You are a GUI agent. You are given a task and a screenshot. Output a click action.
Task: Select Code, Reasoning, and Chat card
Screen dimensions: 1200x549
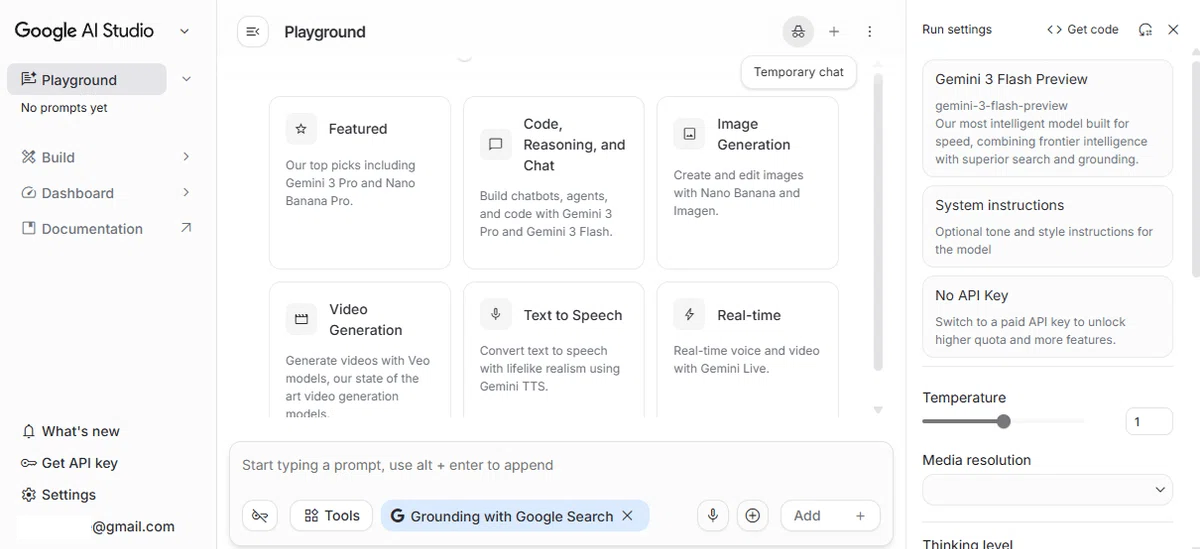pos(553,183)
